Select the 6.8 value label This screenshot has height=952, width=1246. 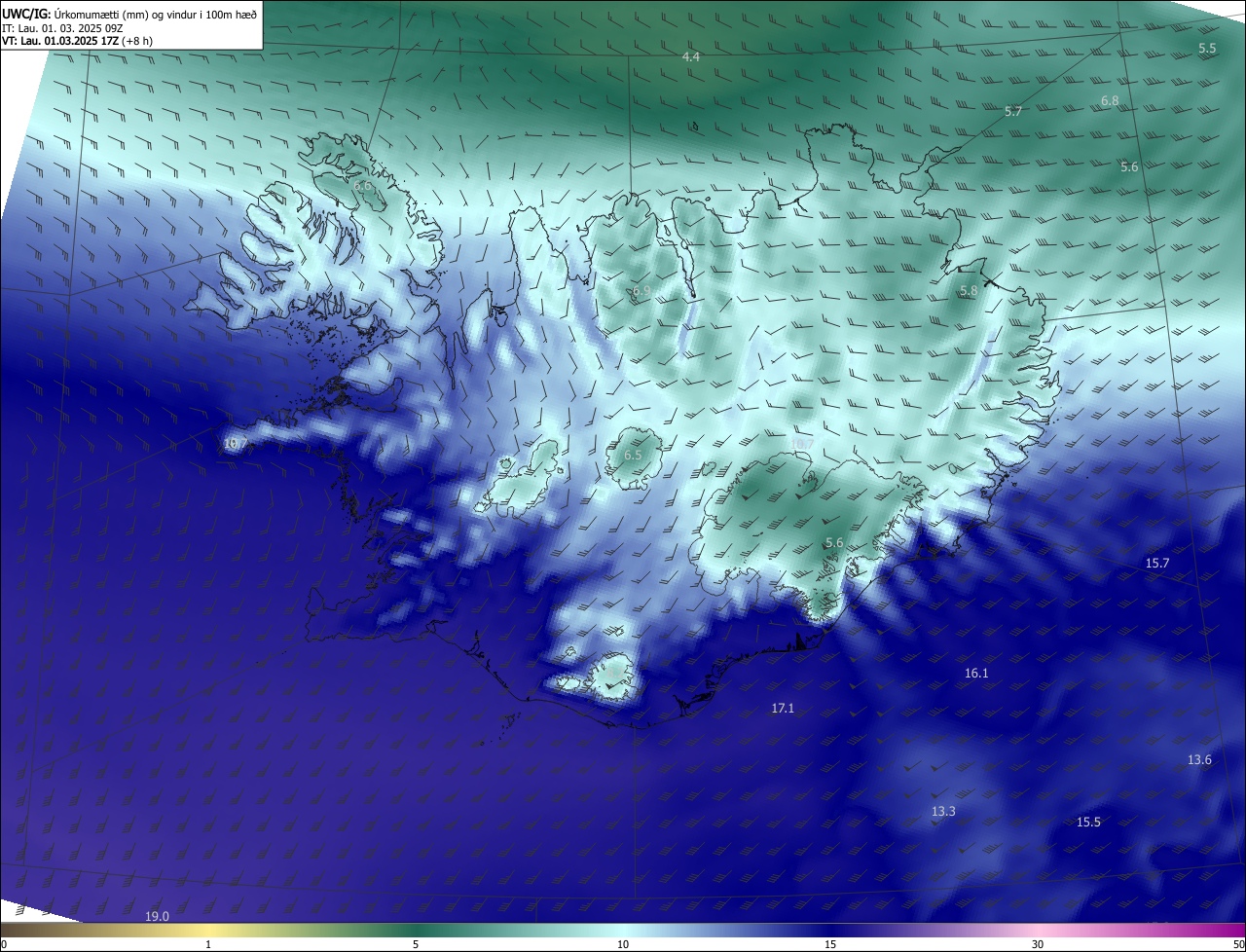click(1110, 101)
